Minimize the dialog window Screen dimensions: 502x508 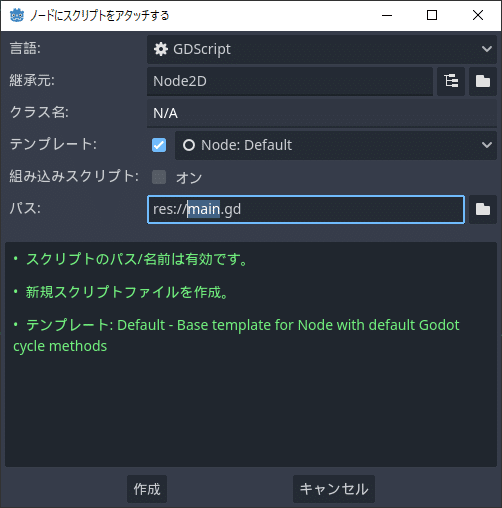[x=387, y=15]
